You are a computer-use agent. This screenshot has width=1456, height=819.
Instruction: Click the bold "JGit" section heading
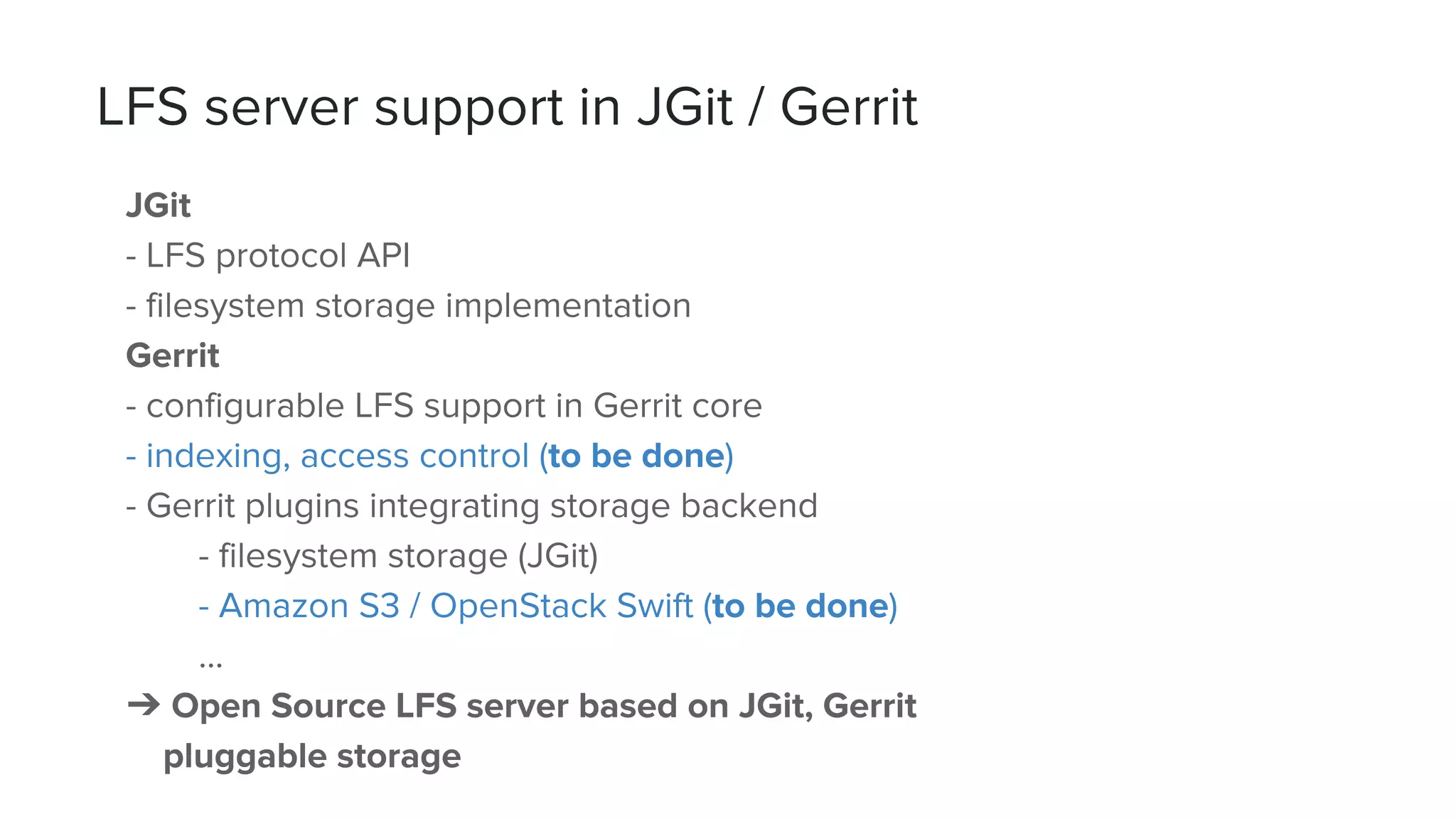158,205
